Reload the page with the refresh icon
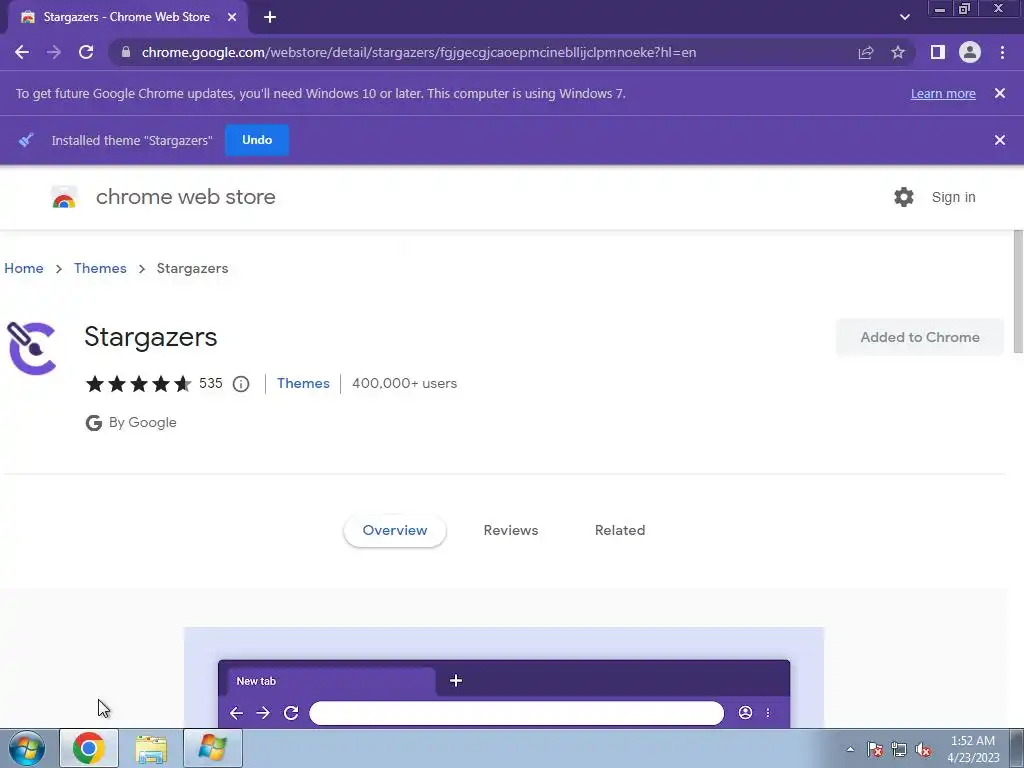This screenshot has height=768, width=1024. [86, 52]
